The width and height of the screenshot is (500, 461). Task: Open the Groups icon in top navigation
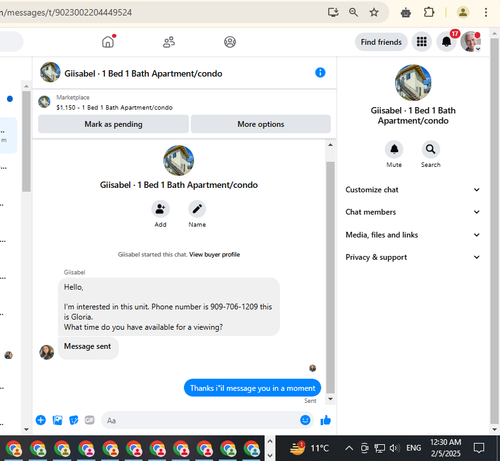tap(230, 42)
